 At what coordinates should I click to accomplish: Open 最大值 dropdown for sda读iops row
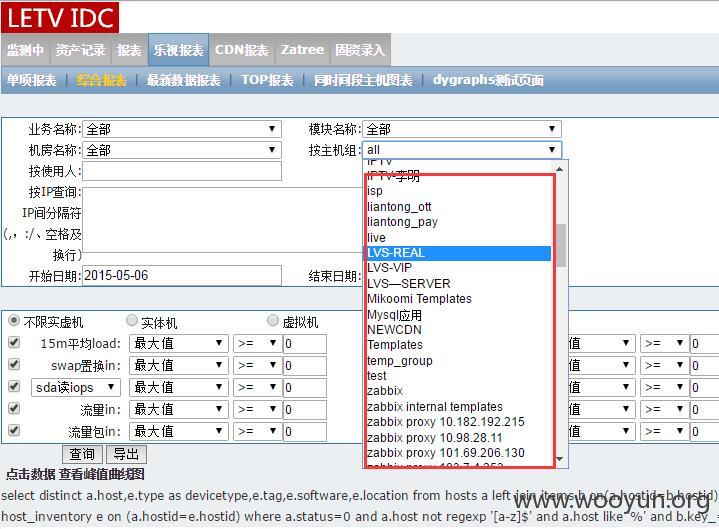[x=179, y=387]
